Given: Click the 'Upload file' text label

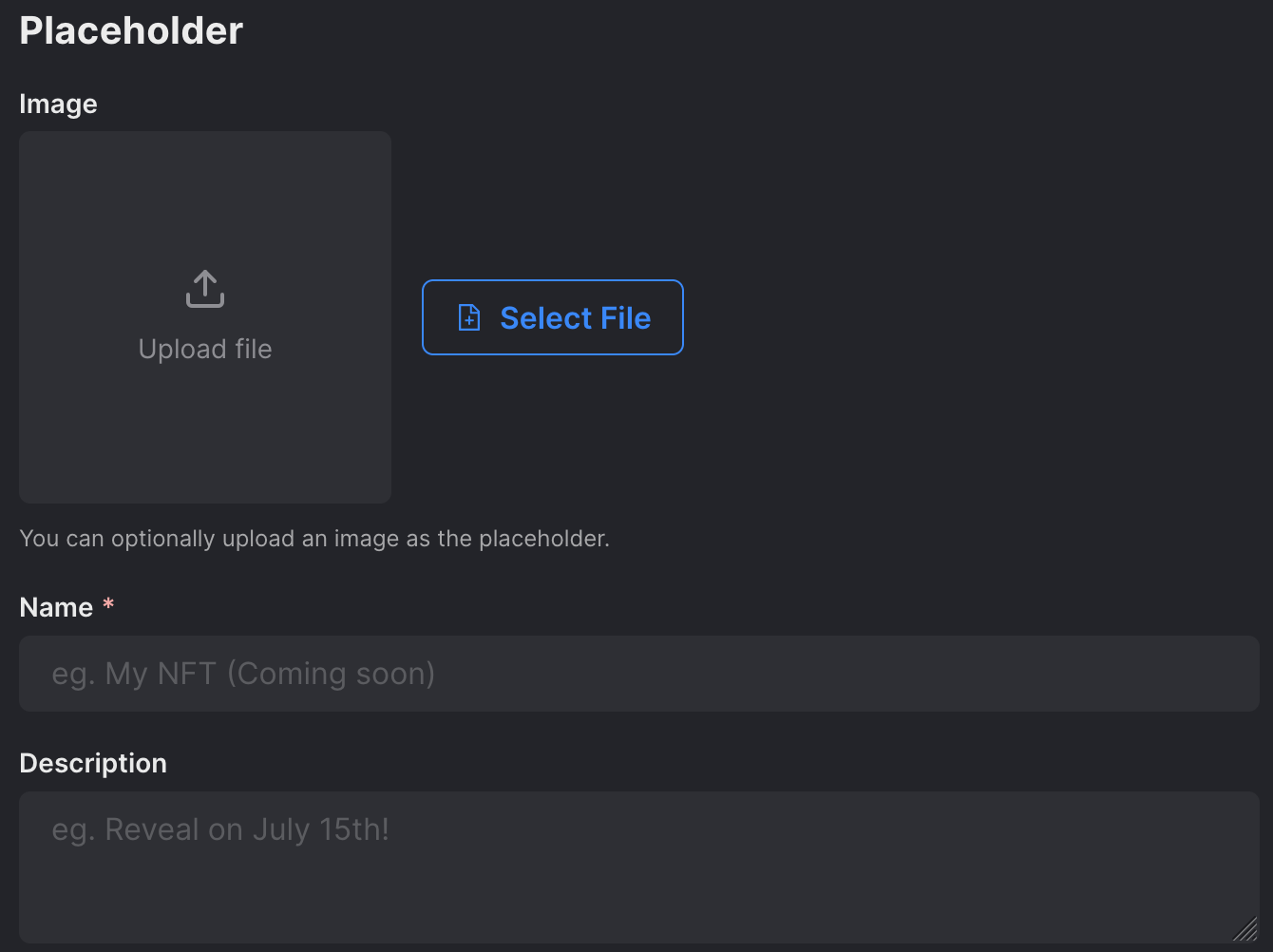Looking at the screenshot, I should (x=204, y=349).
